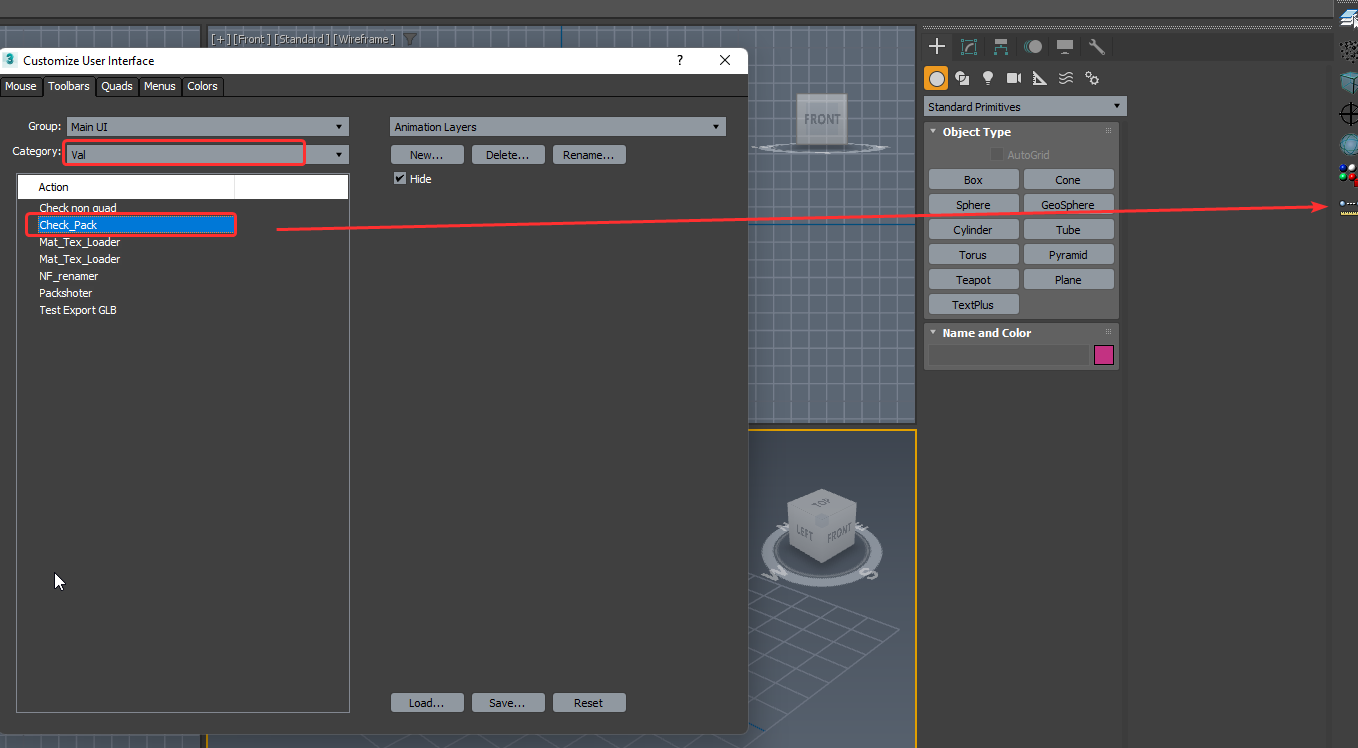1358x748 pixels.
Task: Choose the Tube object type
Action: (1068, 230)
